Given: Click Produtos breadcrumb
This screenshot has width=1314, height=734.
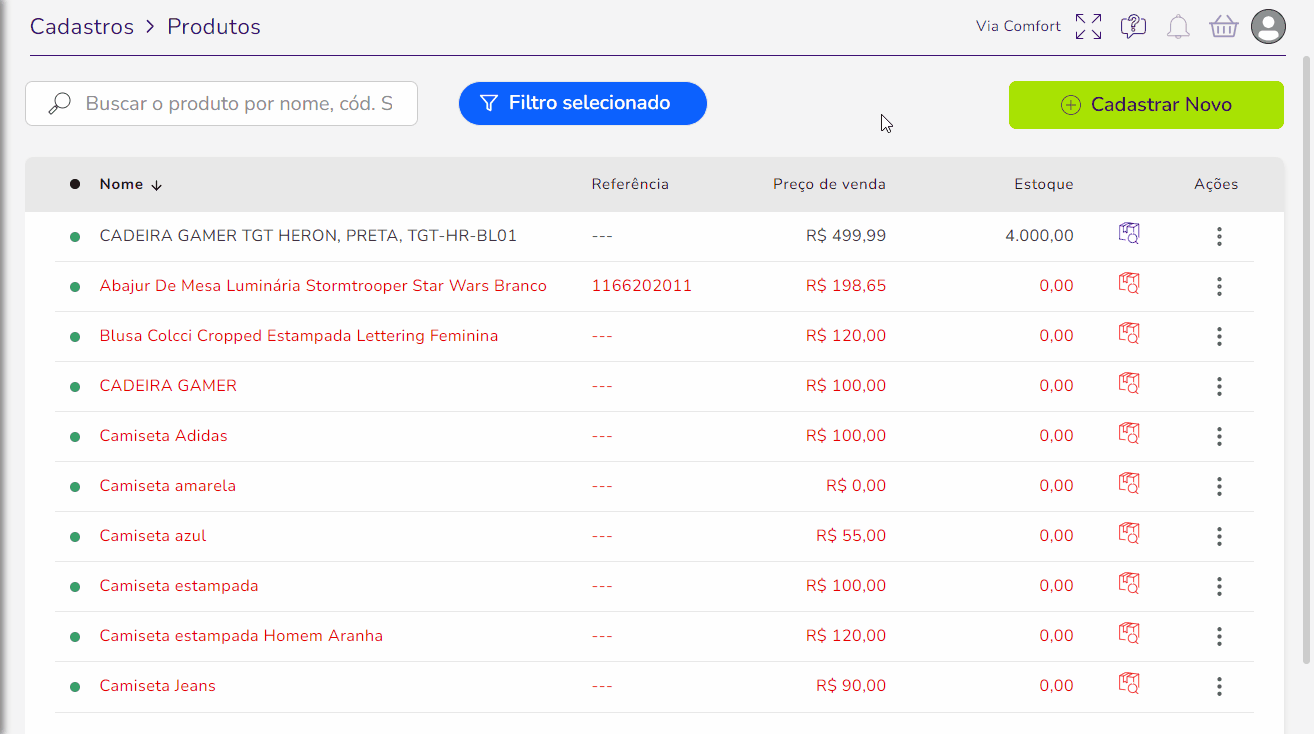Looking at the screenshot, I should pyautogui.click(x=214, y=27).
